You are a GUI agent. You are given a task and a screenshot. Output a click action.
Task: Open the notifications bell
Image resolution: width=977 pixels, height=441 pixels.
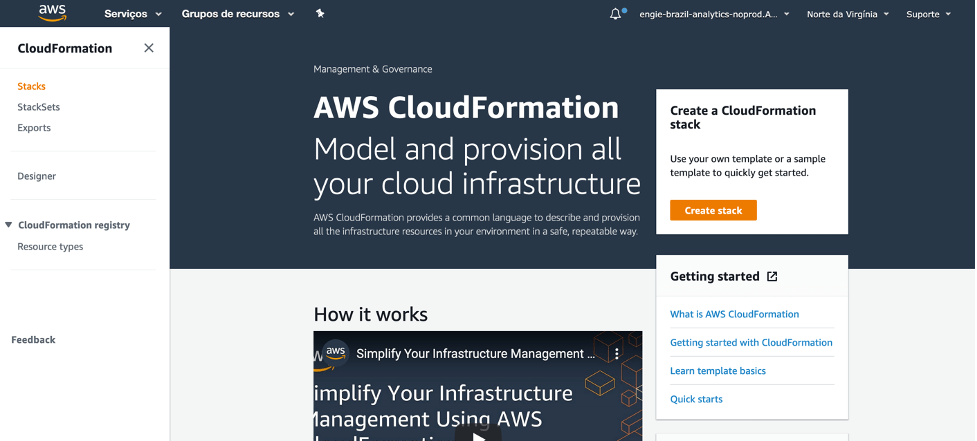click(x=616, y=14)
